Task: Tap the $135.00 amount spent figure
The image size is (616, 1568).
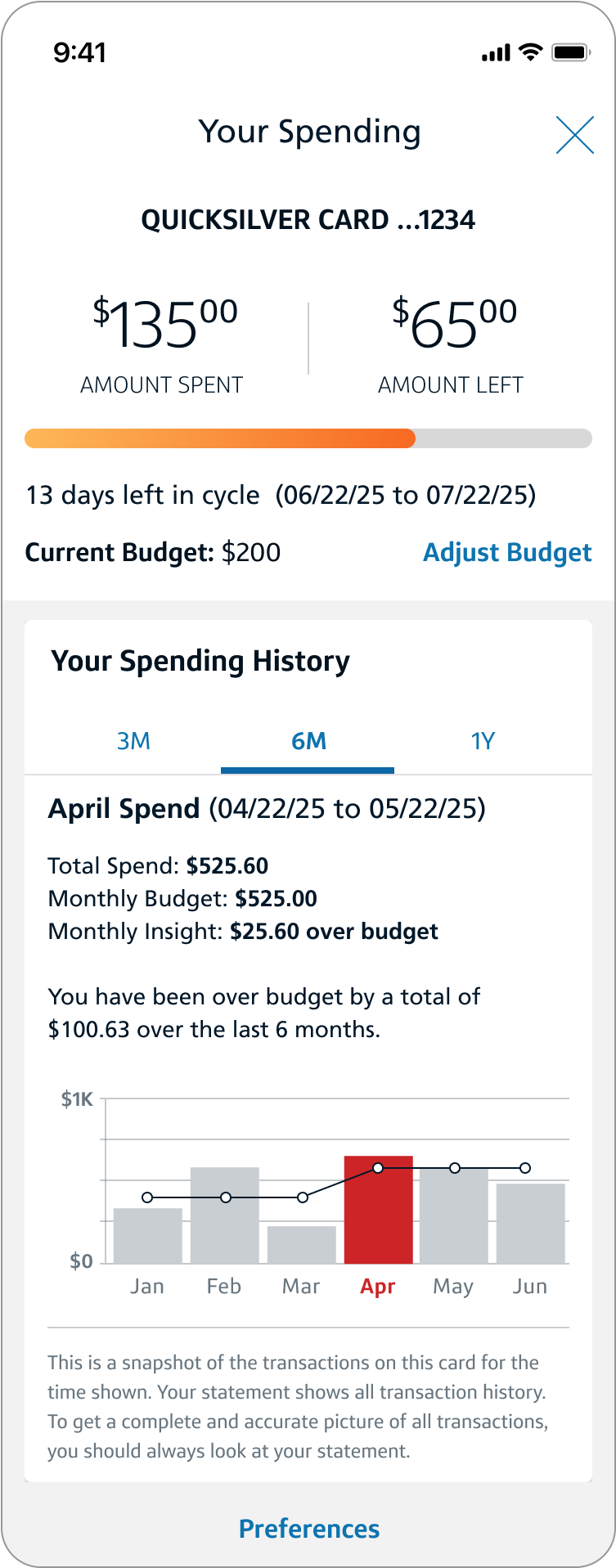Action: pos(164,324)
